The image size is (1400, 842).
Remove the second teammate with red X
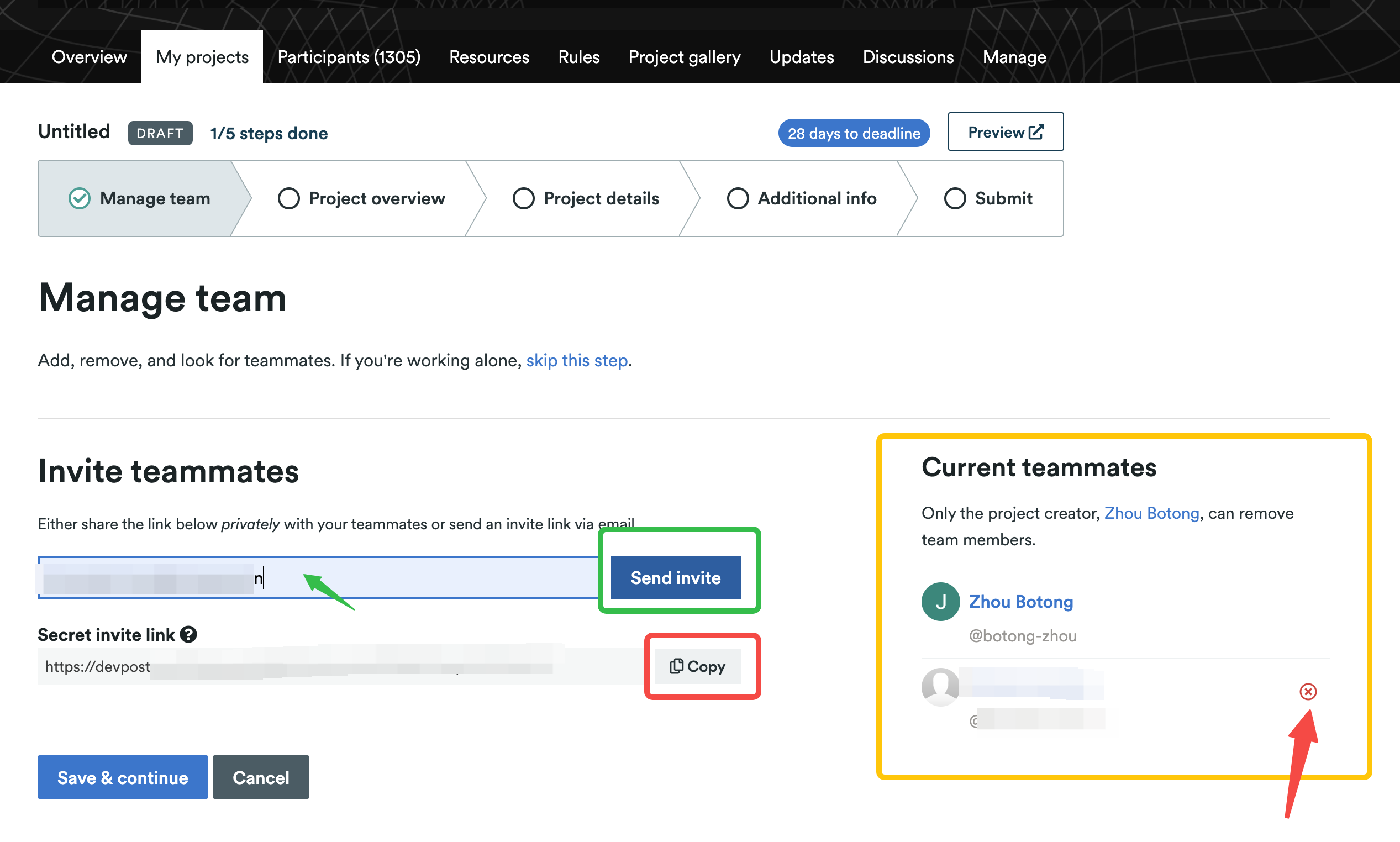point(1308,691)
